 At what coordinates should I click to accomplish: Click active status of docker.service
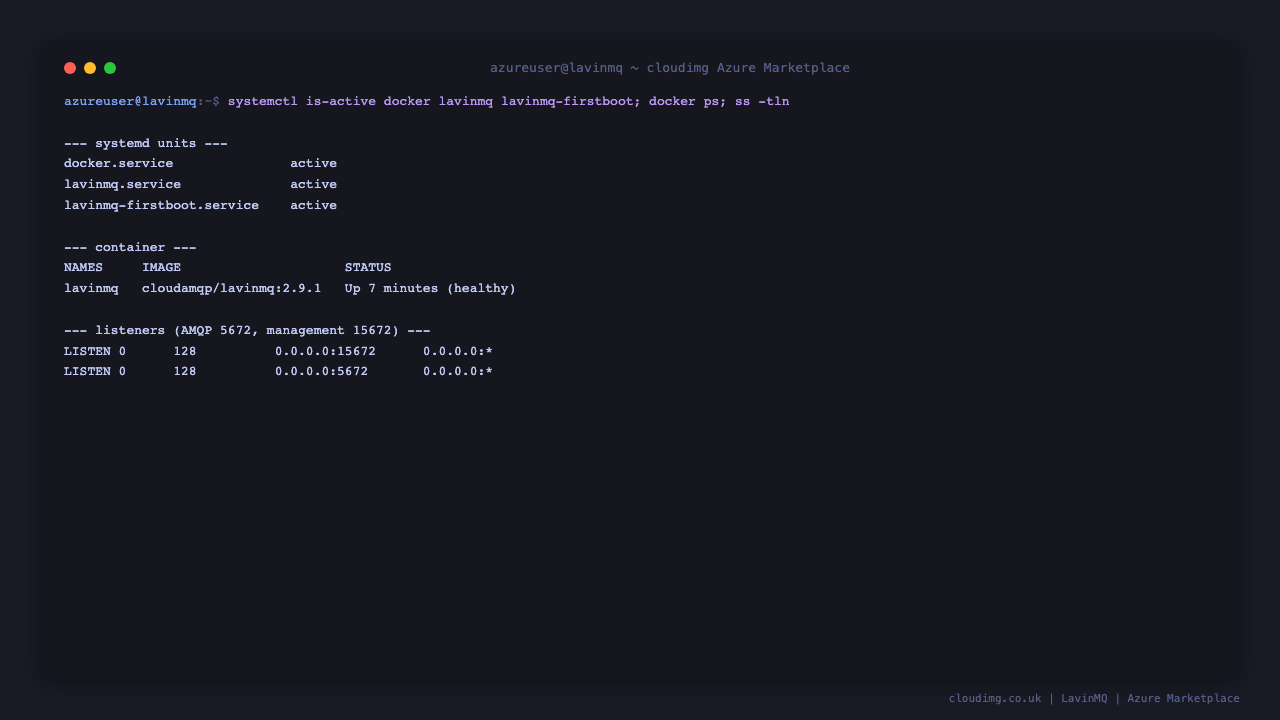point(314,163)
